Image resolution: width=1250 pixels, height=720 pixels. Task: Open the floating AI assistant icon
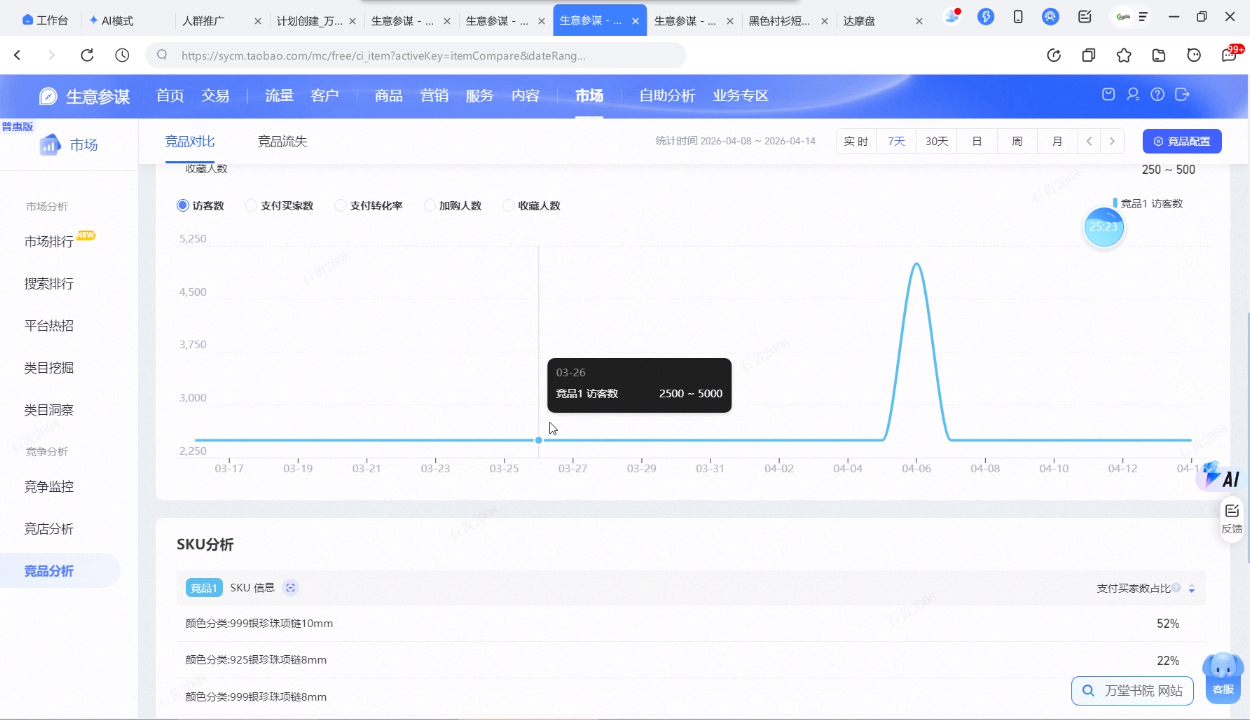tap(1222, 477)
